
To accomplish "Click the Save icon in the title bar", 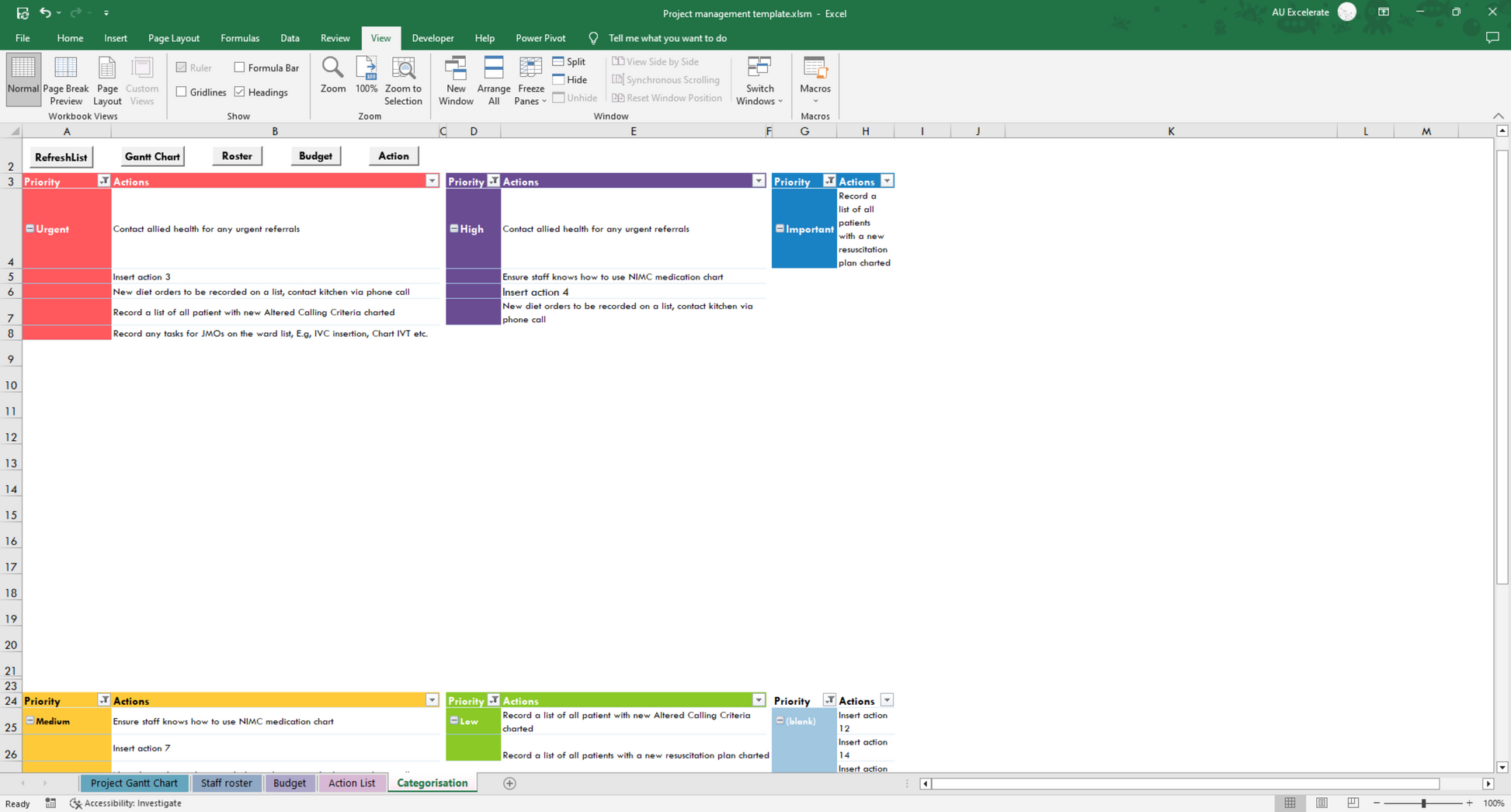I will (x=23, y=12).
